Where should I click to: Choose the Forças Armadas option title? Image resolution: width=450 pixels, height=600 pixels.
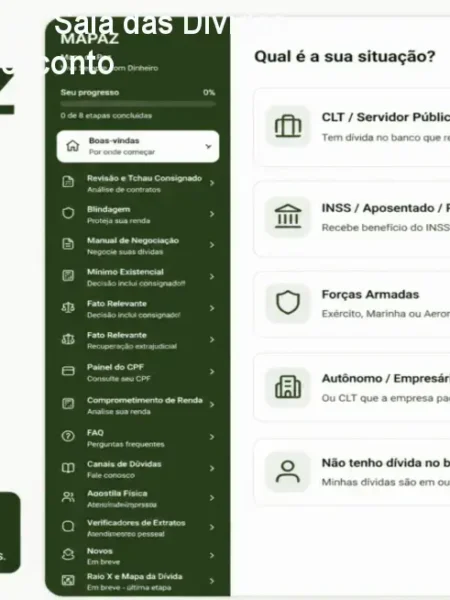pos(370,294)
